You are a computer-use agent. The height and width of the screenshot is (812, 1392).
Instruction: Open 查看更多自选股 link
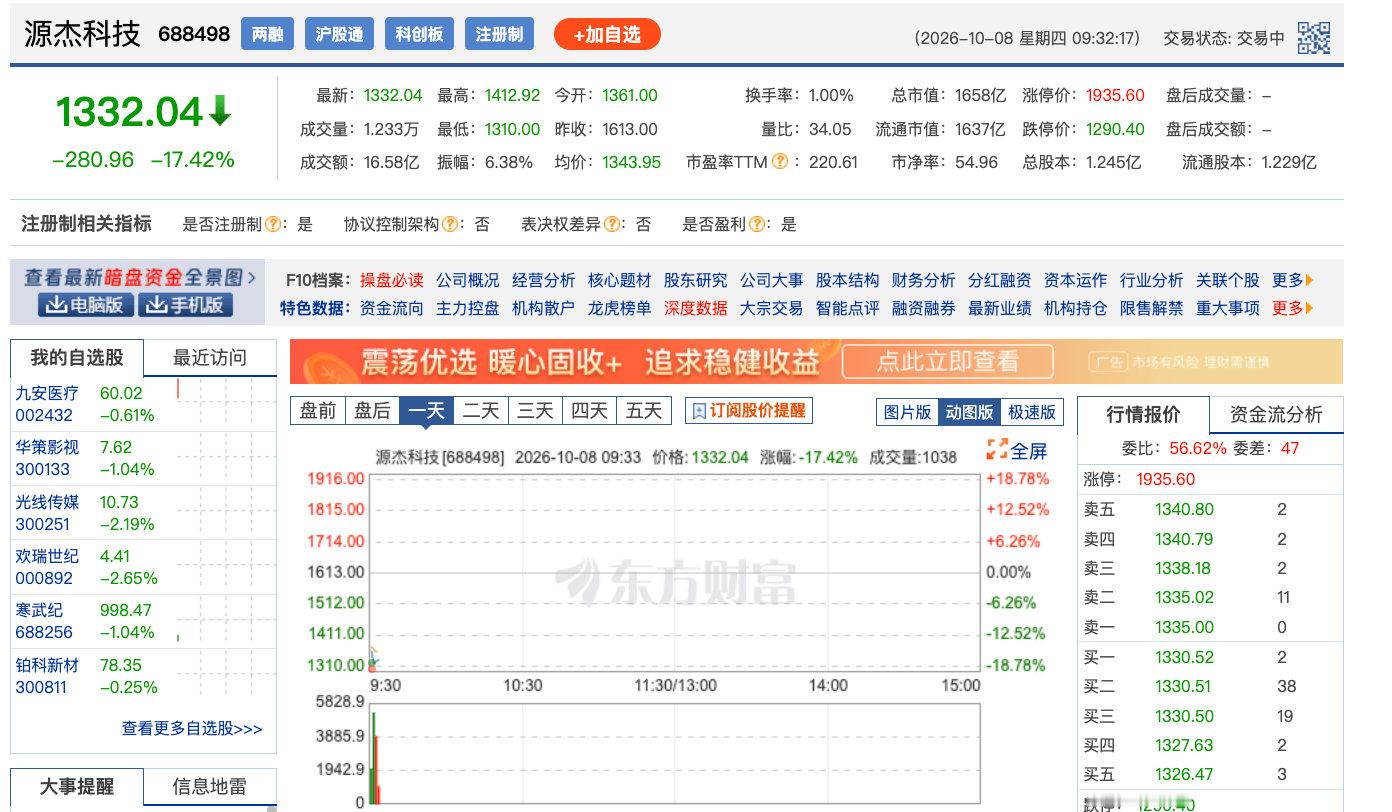pyautogui.click(x=192, y=729)
